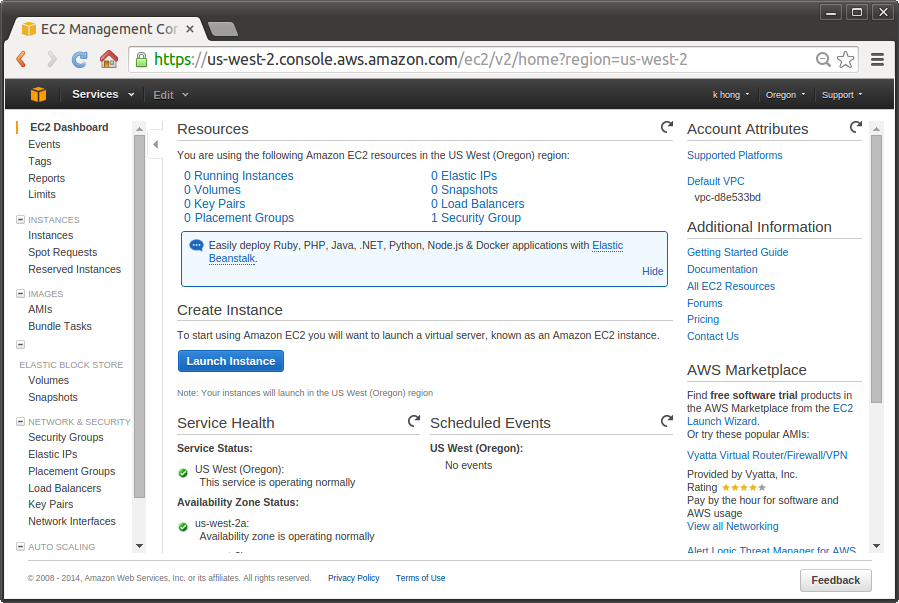Bookmark this page with the star icon

point(846,60)
